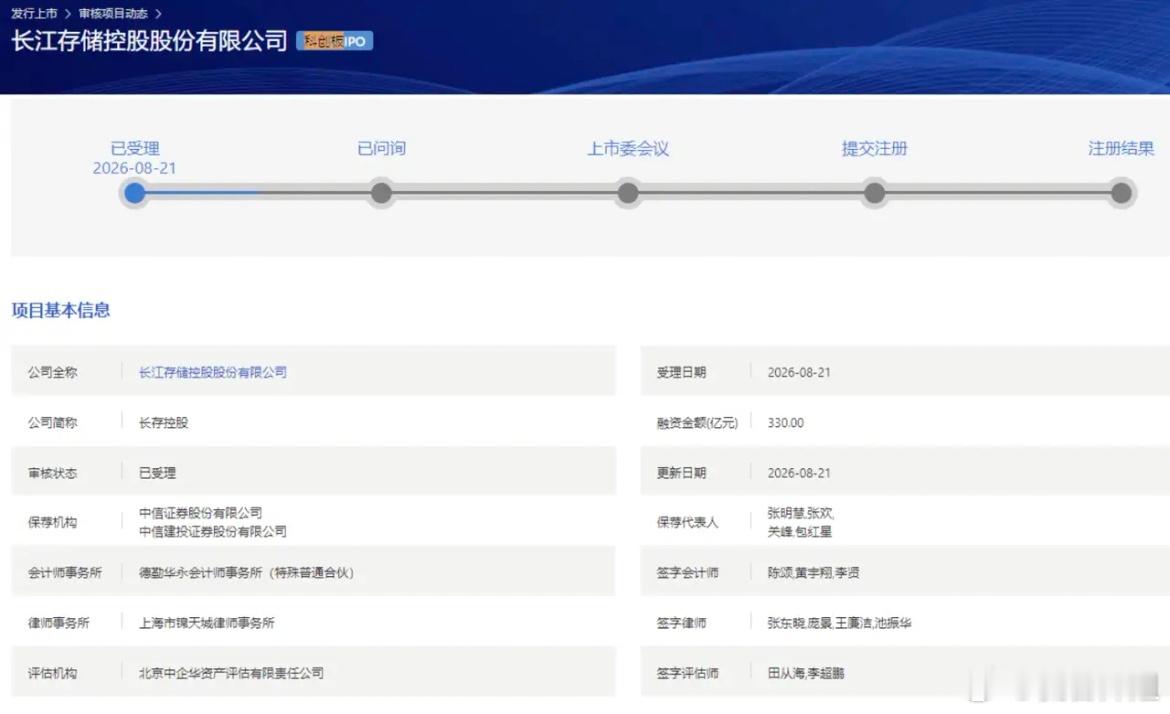Viewport: 1170px width, 714px height.
Task: Select the 提交注册 progress node
Action: point(875,193)
